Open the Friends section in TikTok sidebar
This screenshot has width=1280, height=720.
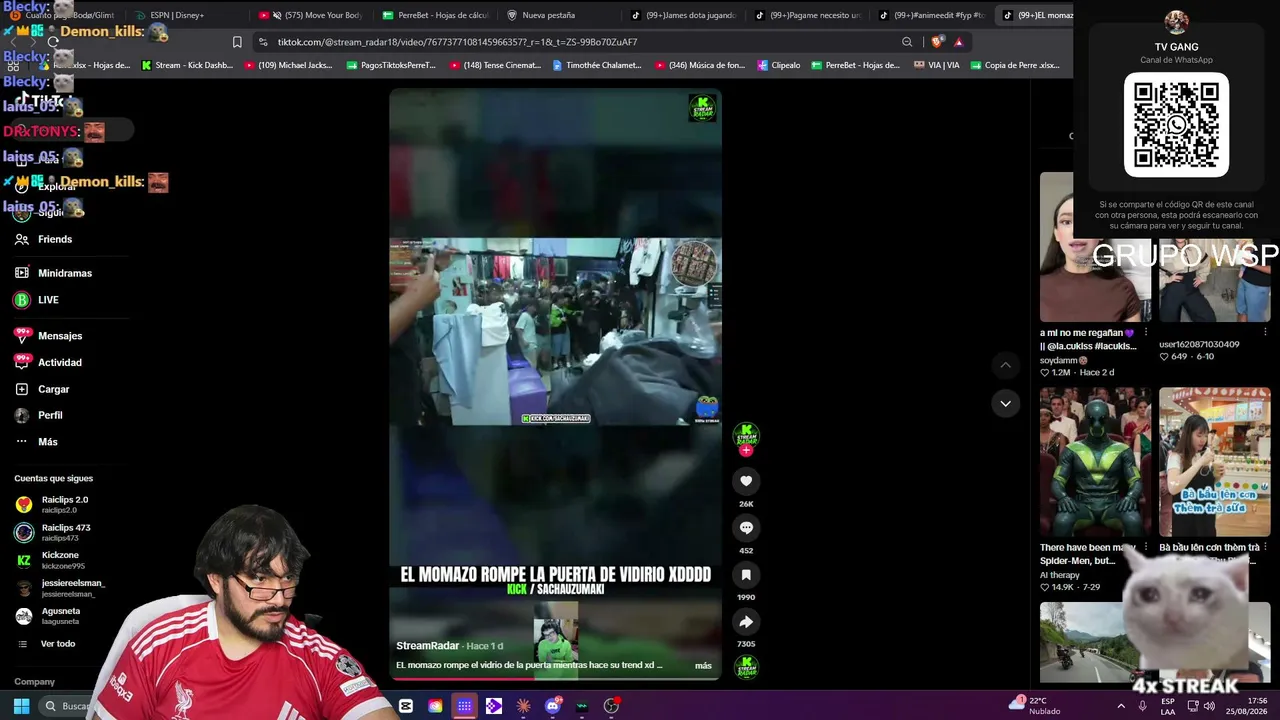44,240
